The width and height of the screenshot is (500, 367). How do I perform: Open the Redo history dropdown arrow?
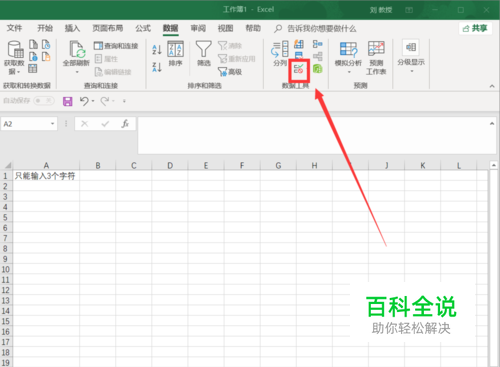coord(114,101)
